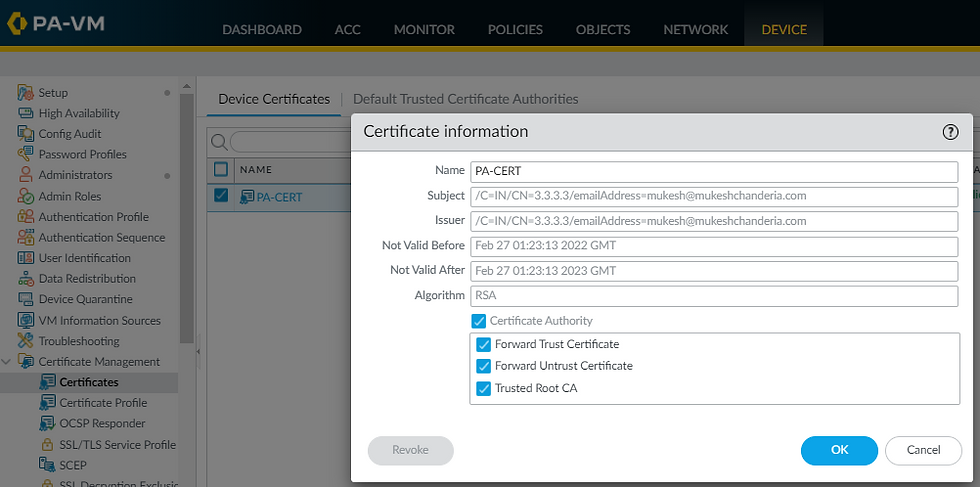
Task: Open the DASHBOARD tab
Action: 262,29
